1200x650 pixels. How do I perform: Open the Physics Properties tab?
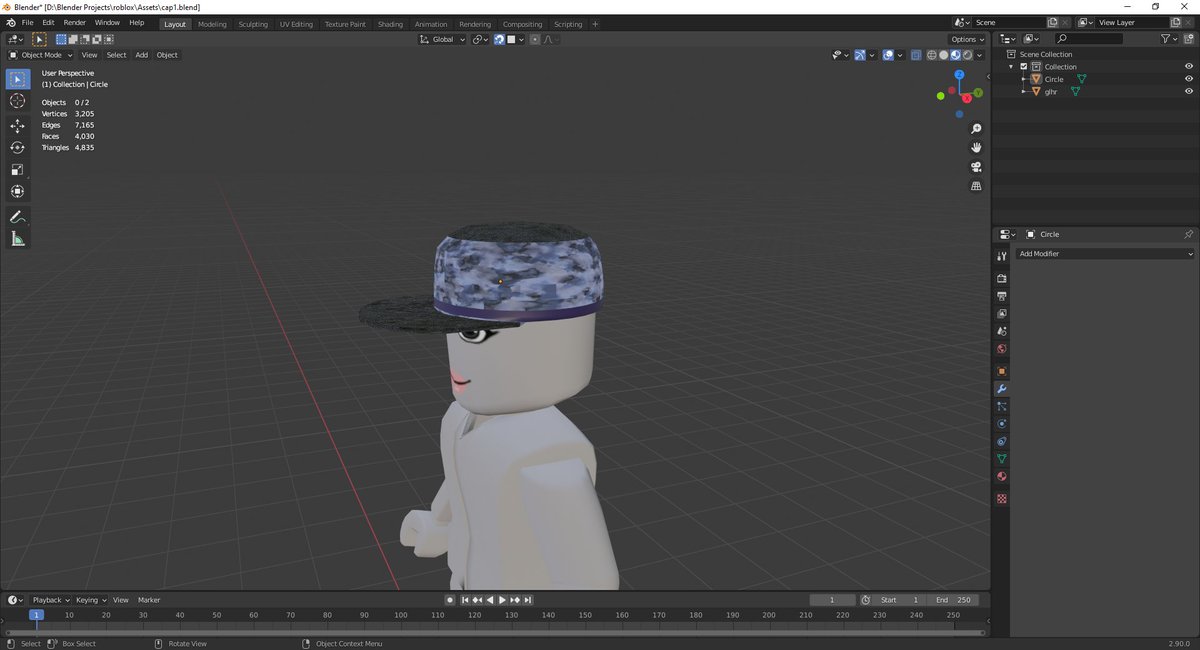tap(1001, 423)
